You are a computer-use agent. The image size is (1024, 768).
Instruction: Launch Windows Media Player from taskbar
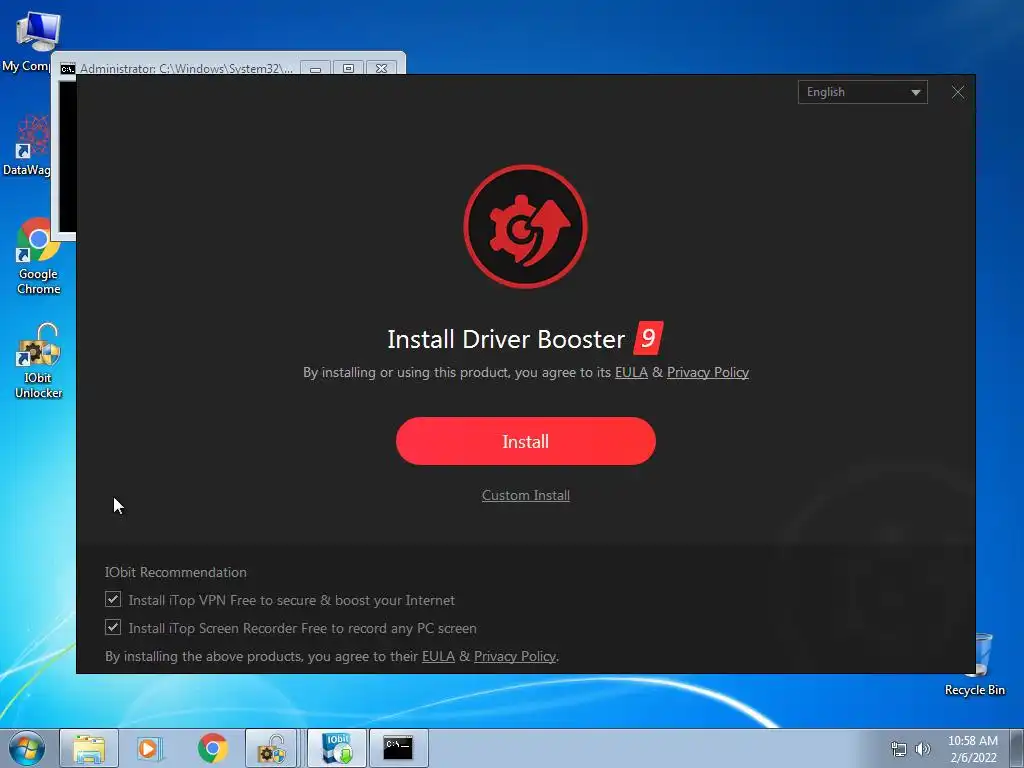point(150,748)
